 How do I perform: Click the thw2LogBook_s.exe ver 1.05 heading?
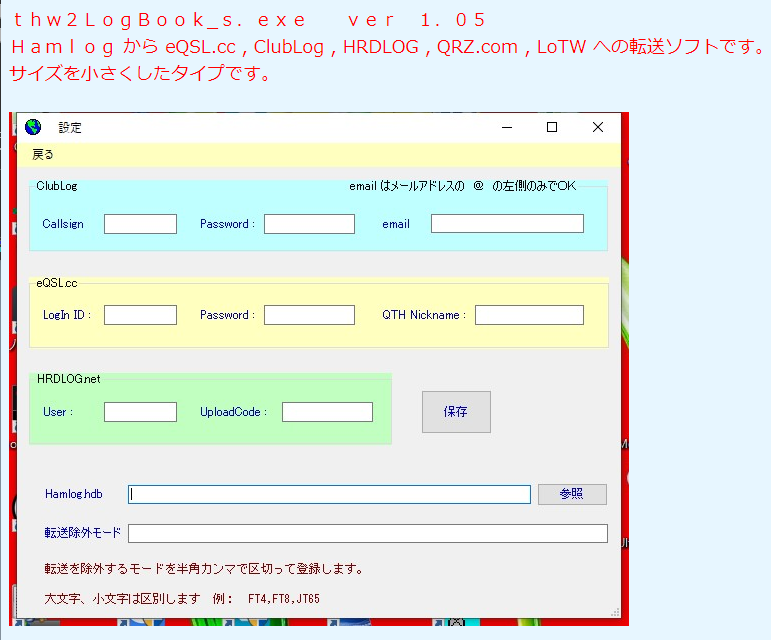250,20
